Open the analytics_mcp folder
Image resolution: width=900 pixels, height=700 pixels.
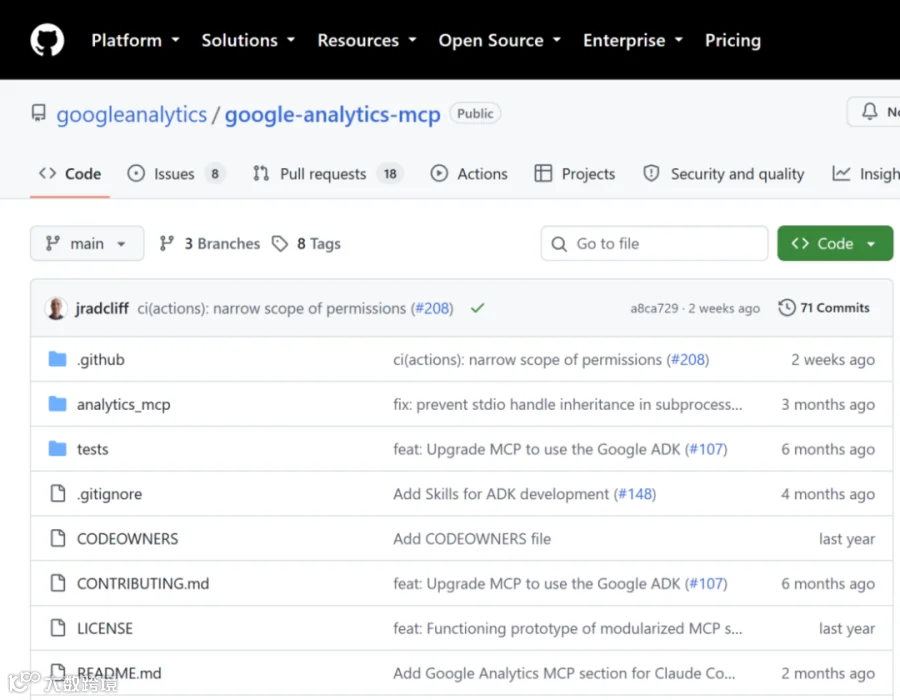[x=124, y=405]
